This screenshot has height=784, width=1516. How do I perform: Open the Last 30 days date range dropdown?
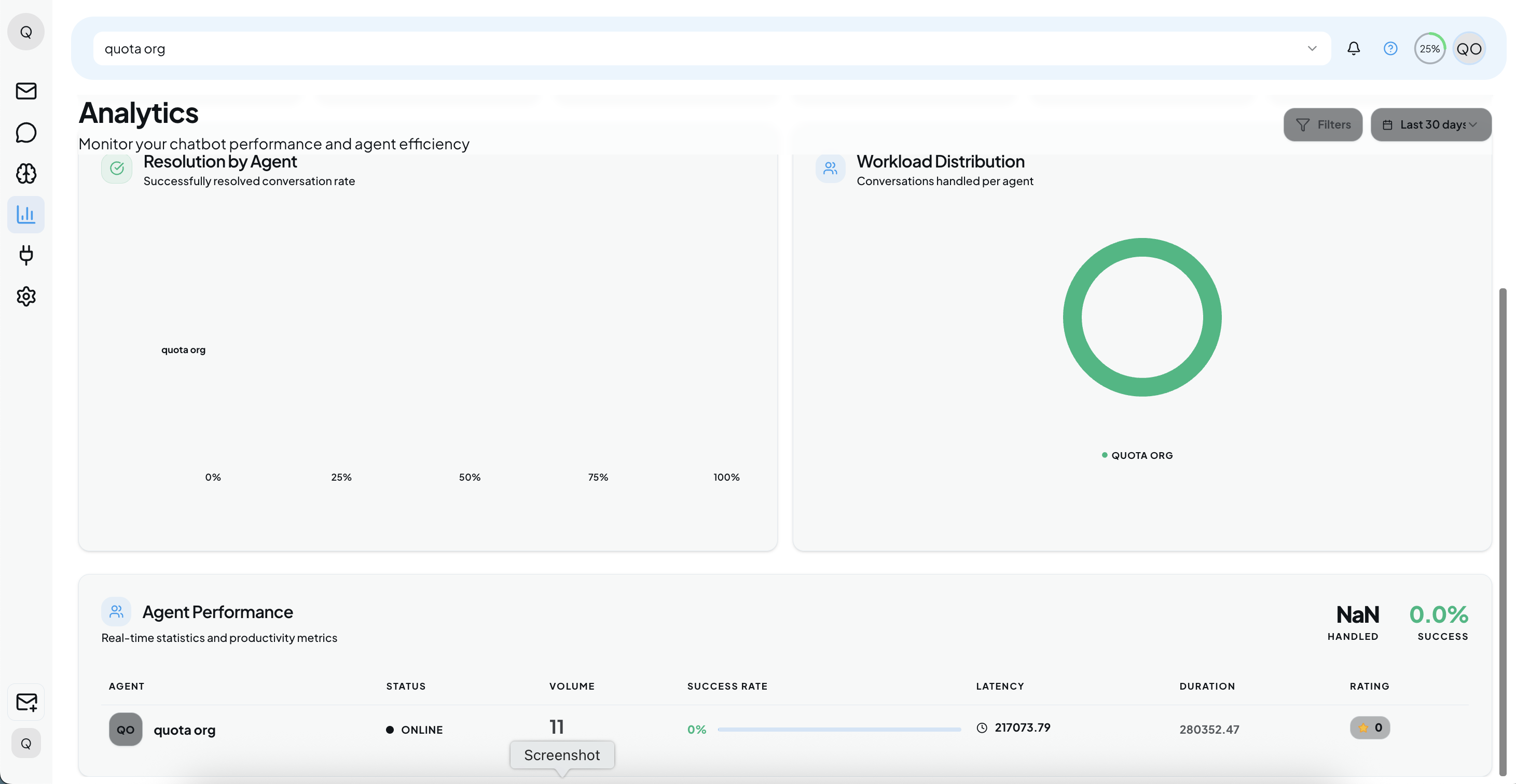pyautogui.click(x=1431, y=124)
